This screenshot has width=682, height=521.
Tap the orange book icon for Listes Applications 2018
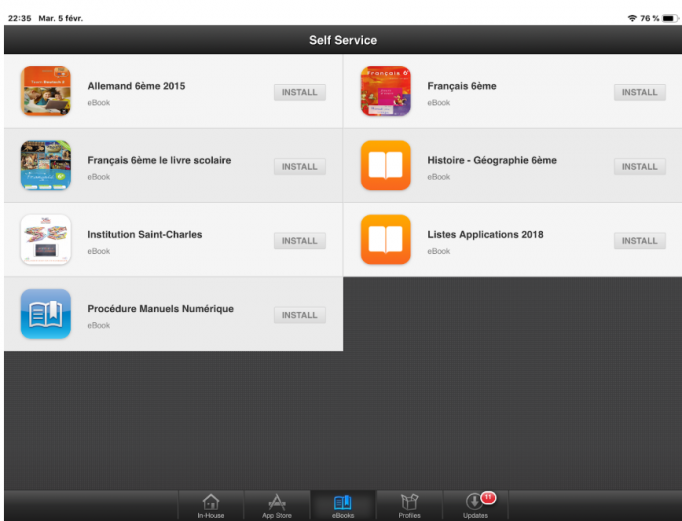[385, 240]
